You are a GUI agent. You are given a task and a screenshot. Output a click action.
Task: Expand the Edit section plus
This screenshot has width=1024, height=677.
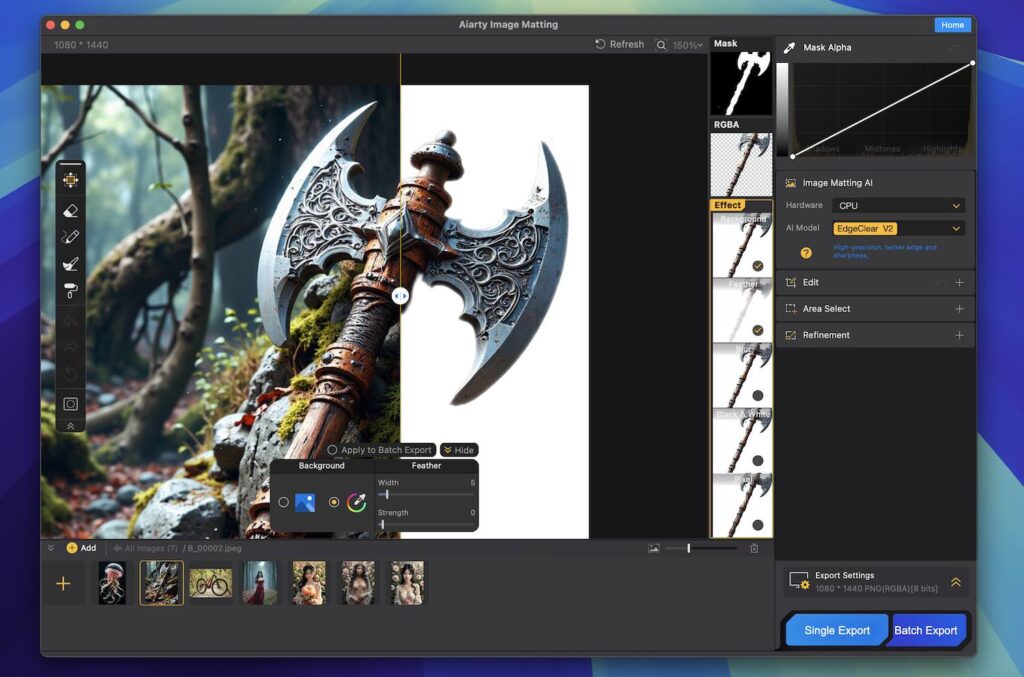pos(959,283)
